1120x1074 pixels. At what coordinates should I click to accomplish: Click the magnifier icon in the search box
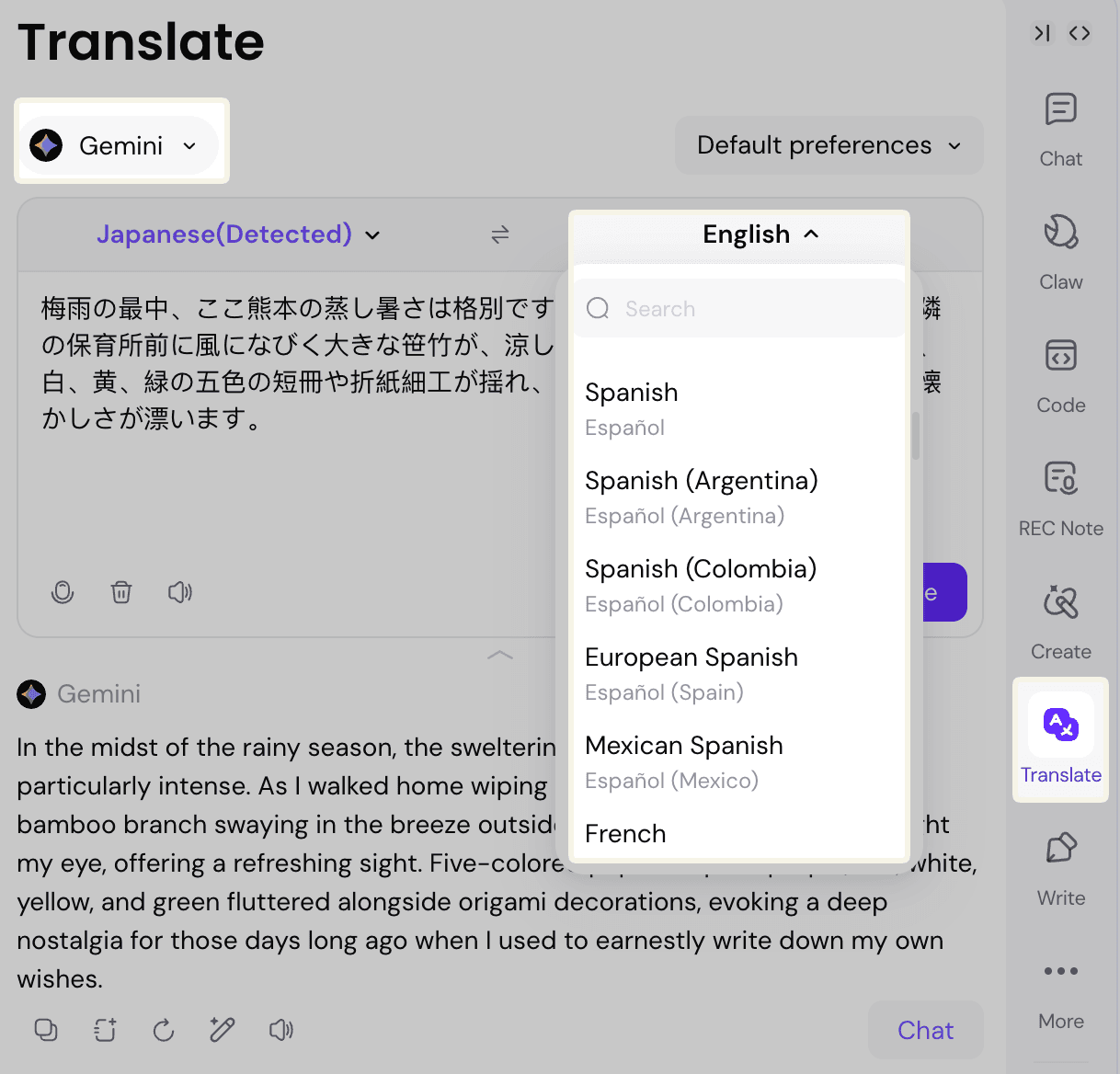pyautogui.click(x=598, y=308)
